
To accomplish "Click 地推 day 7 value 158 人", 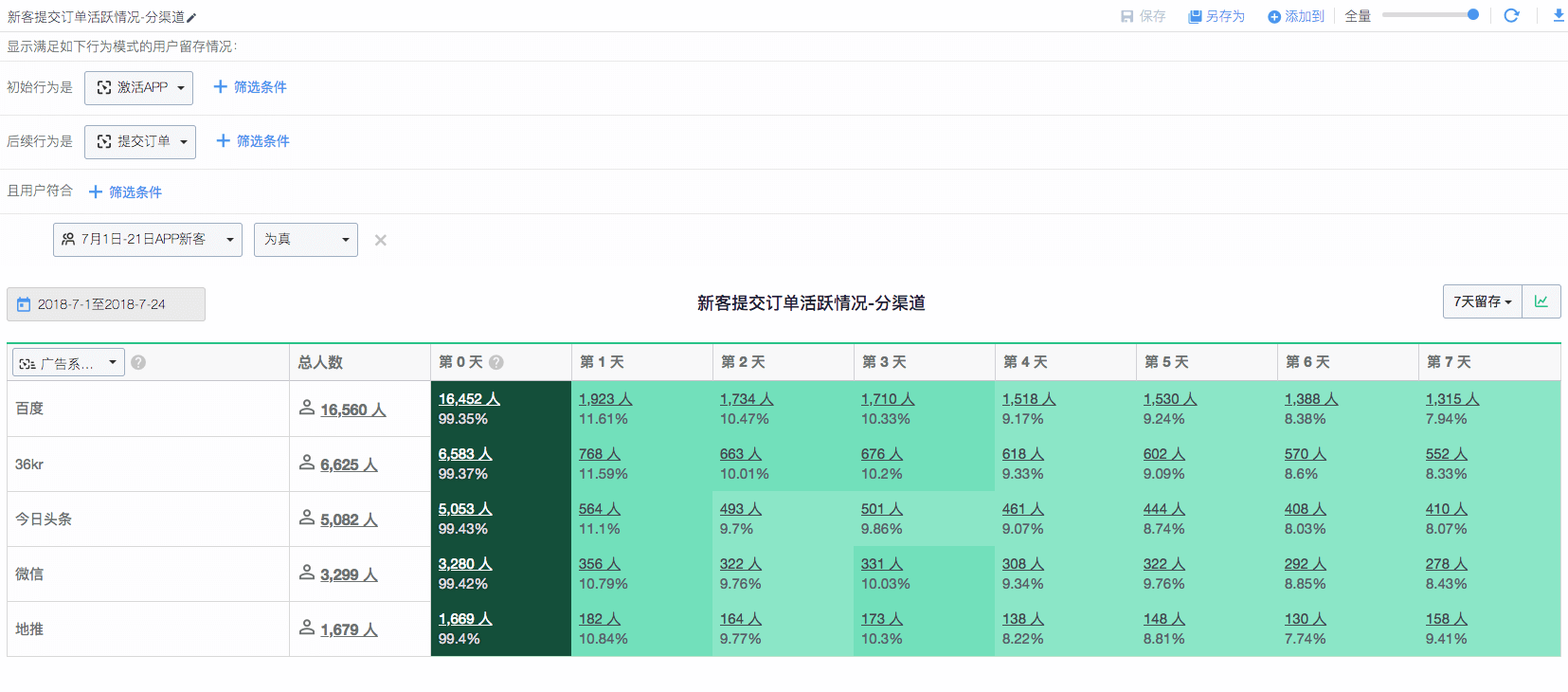I will tap(1447, 619).
